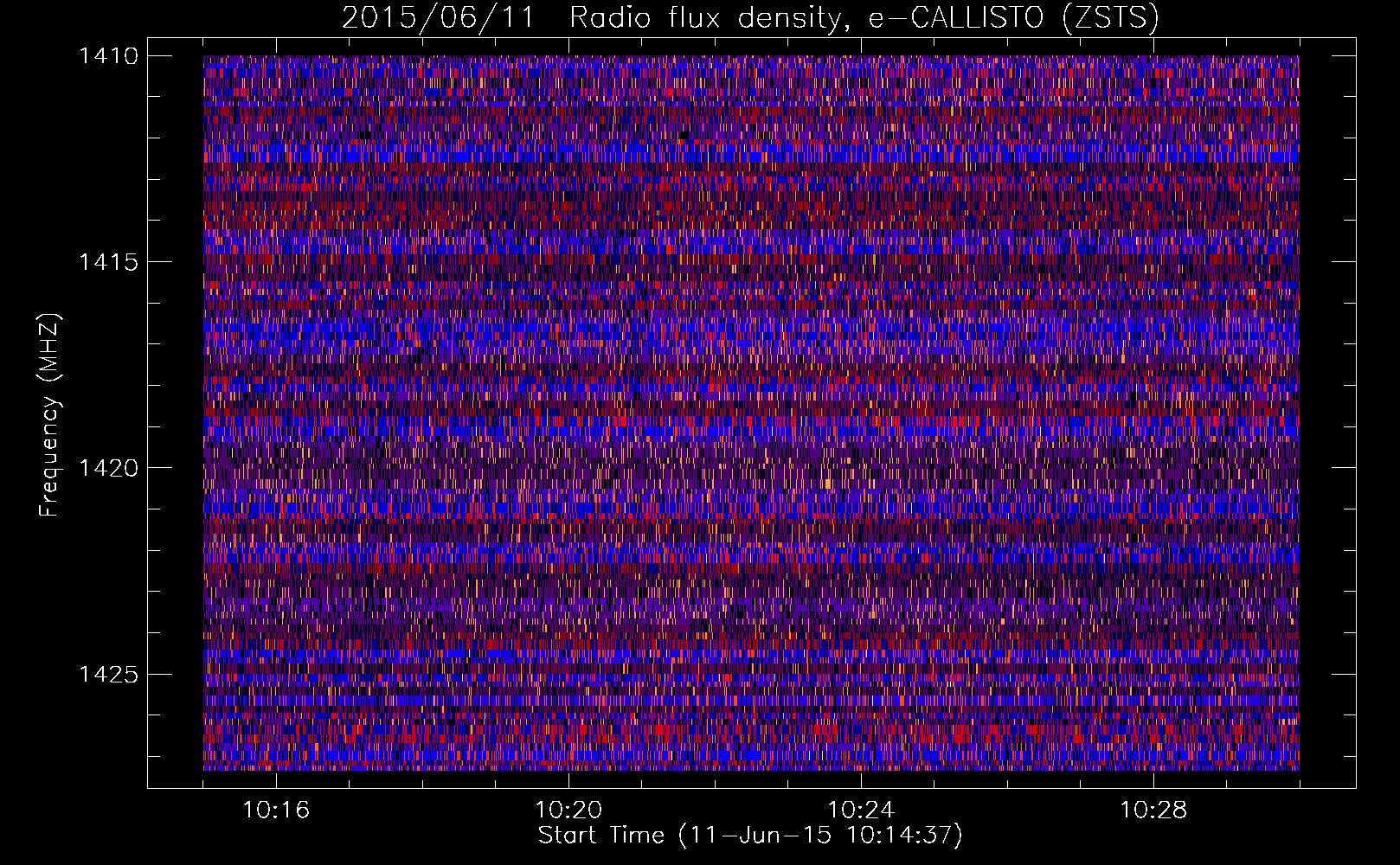Click the 1410 frequency axis label

pyautogui.click(x=108, y=56)
